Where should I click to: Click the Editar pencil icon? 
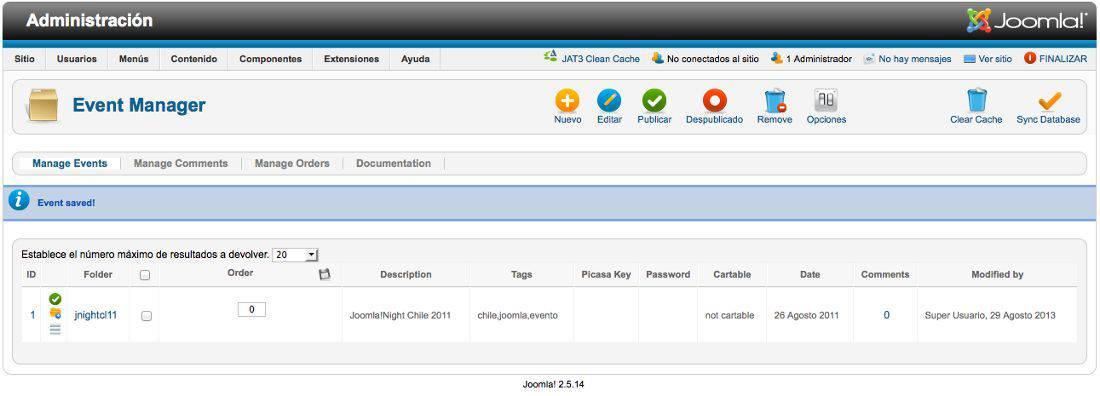[609, 101]
